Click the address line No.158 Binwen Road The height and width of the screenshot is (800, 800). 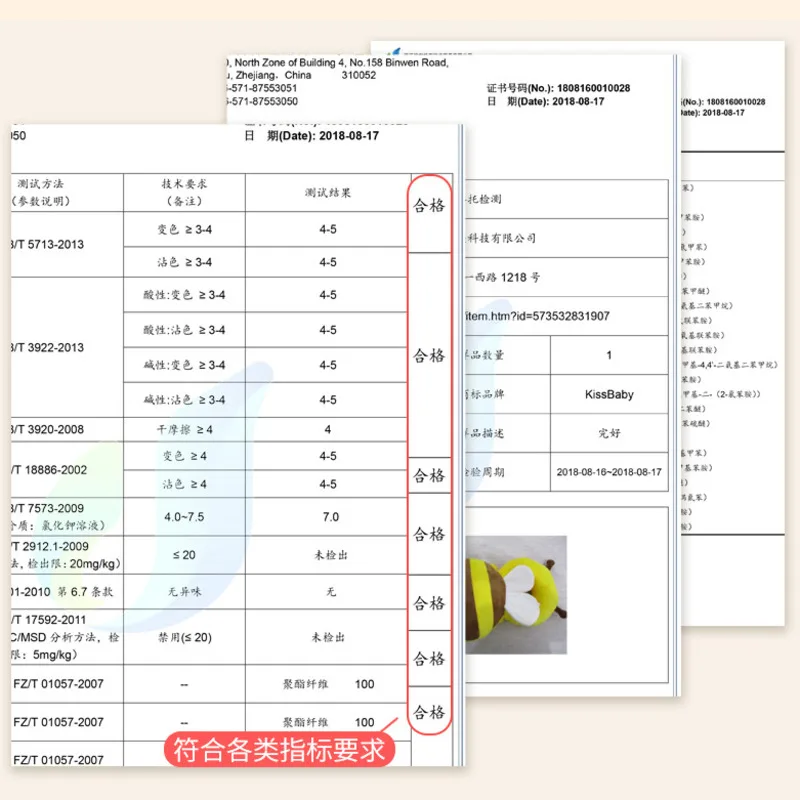tap(399, 63)
